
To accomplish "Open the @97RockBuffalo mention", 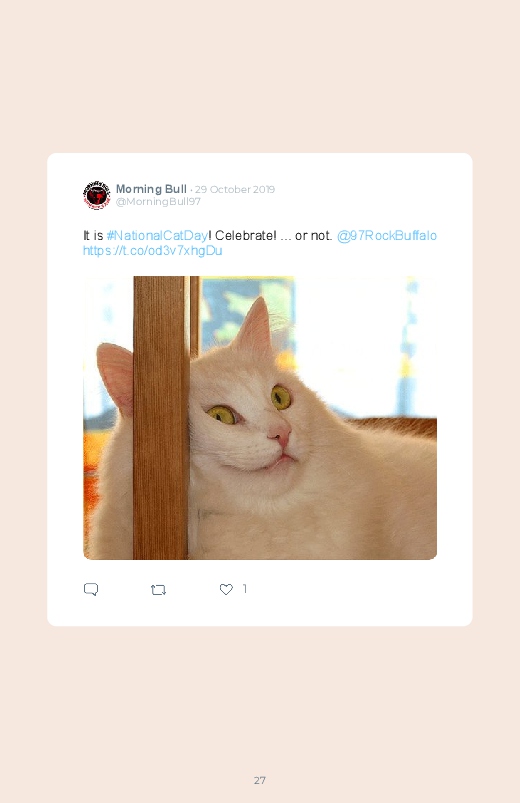I will [x=387, y=236].
